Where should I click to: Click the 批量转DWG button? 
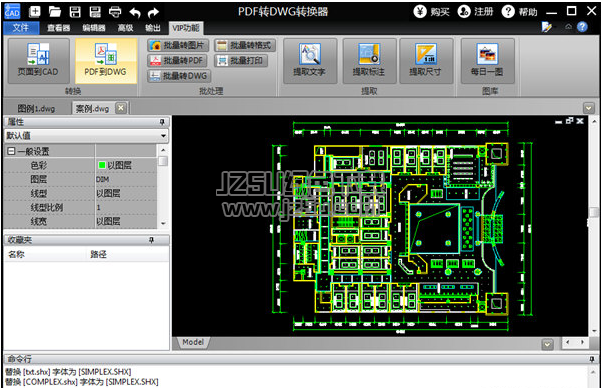[x=178, y=76]
